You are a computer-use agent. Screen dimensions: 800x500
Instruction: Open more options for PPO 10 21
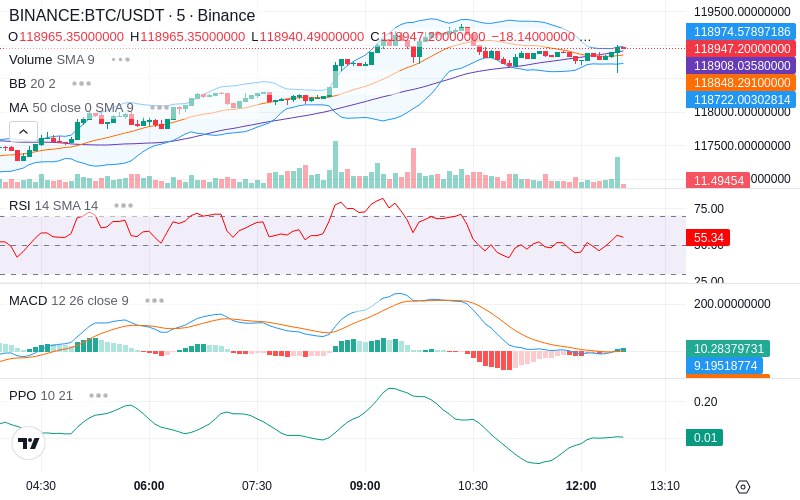point(98,395)
